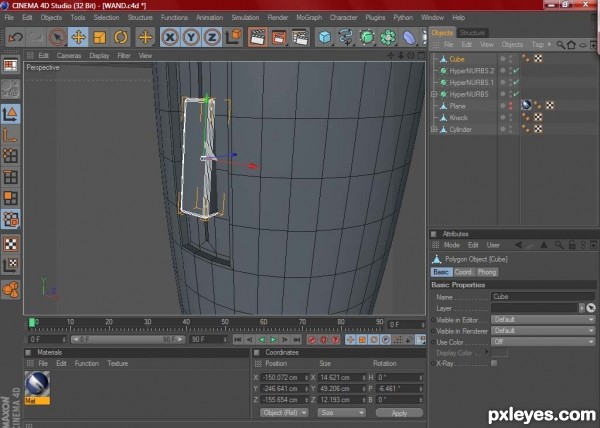Expand the HyperNURBS object

(x=434, y=94)
